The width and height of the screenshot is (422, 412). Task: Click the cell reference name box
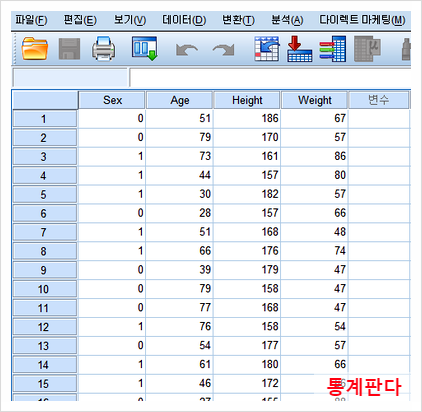(x=70, y=78)
